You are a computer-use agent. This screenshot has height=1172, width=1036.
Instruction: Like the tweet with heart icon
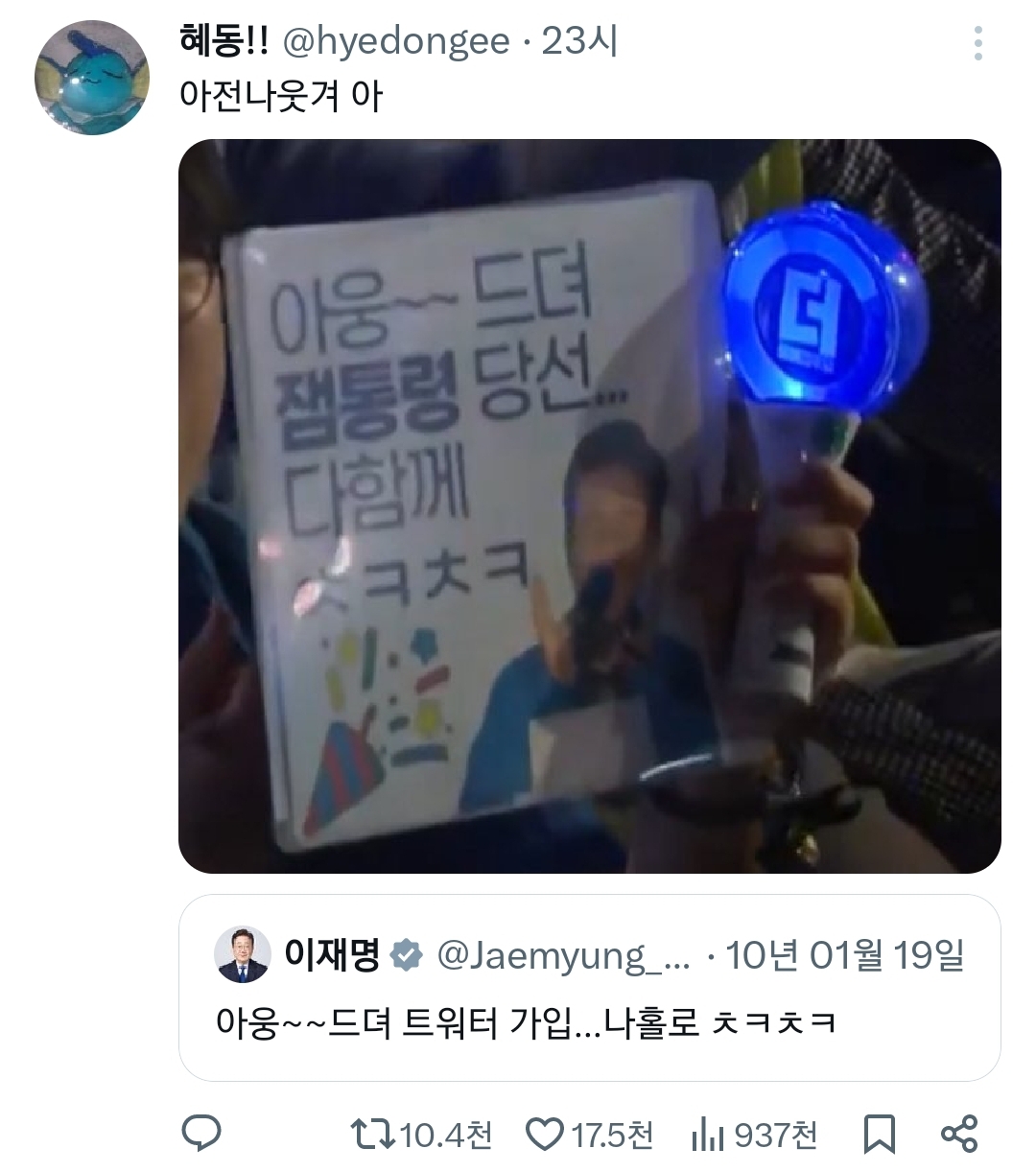[x=545, y=1136]
